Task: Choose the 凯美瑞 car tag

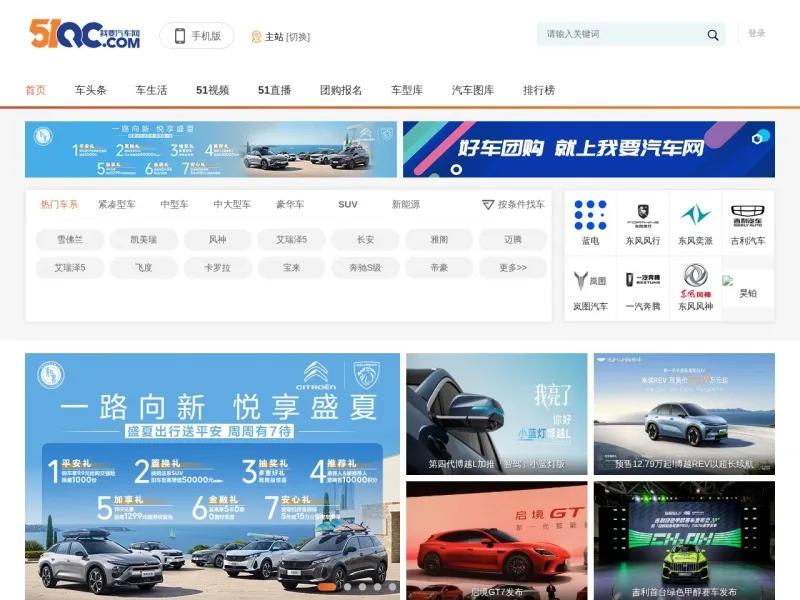Action: coord(144,239)
